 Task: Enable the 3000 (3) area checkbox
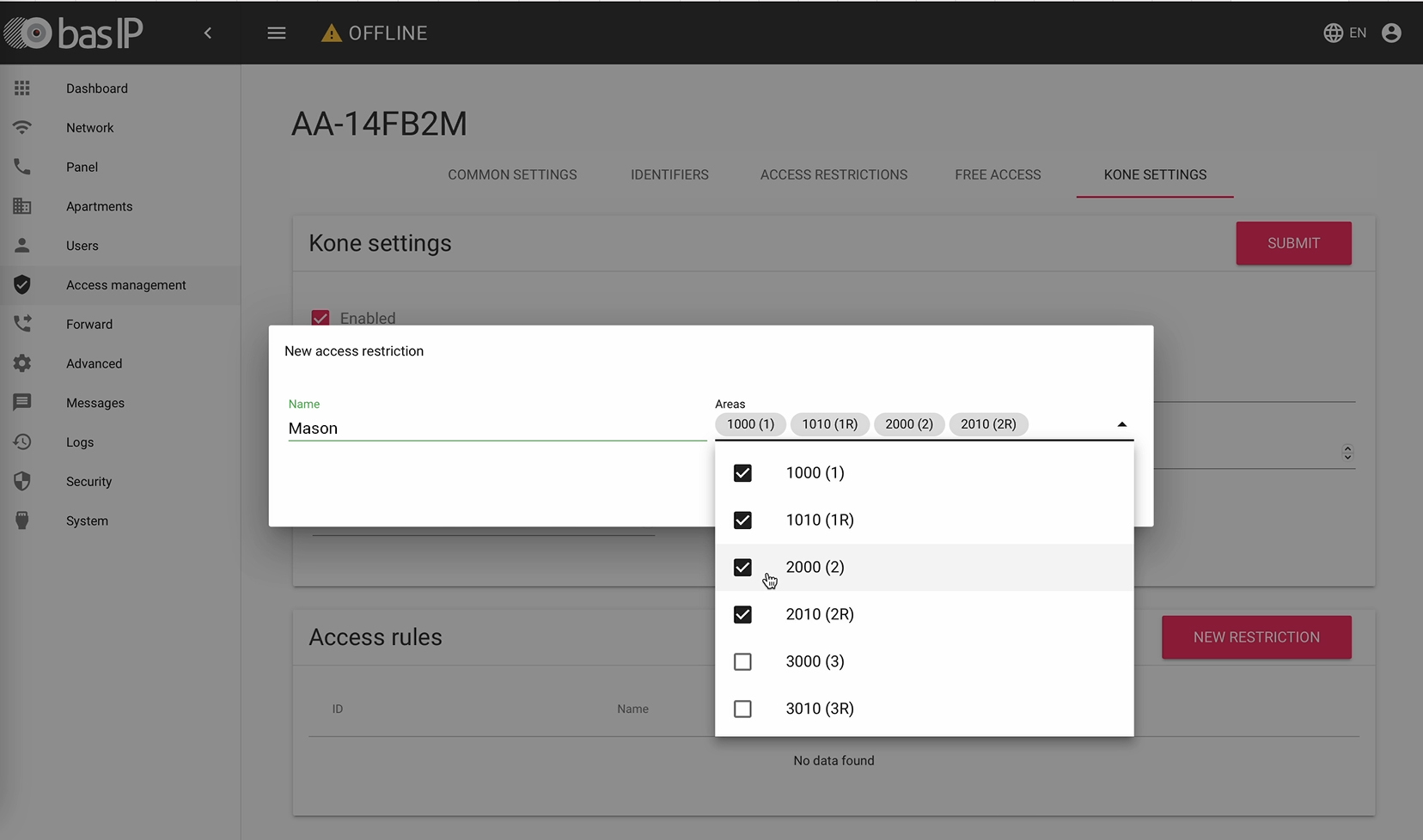pos(742,661)
